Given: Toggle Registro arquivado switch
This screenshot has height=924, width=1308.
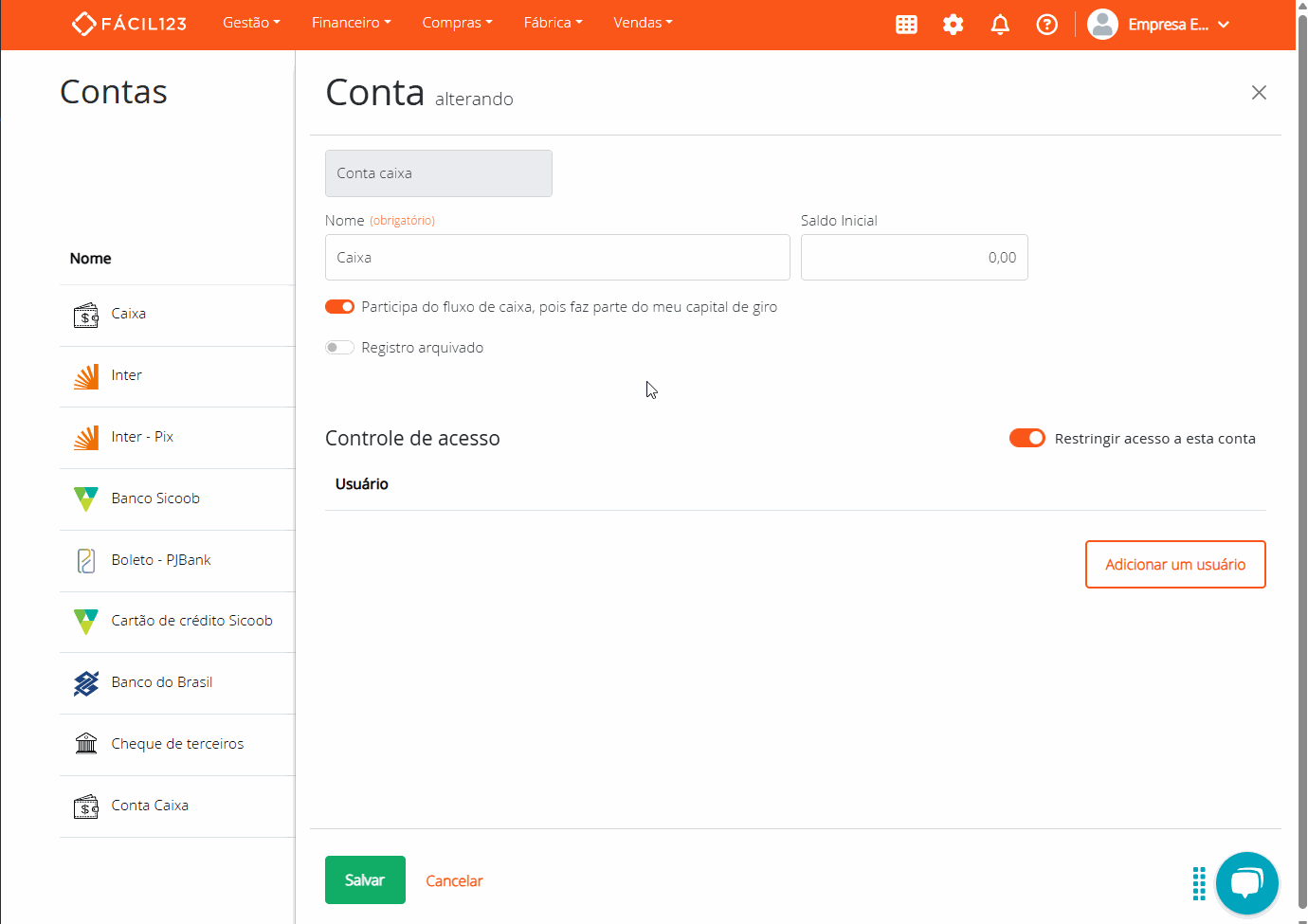Looking at the screenshot, I should pos(339,348).
